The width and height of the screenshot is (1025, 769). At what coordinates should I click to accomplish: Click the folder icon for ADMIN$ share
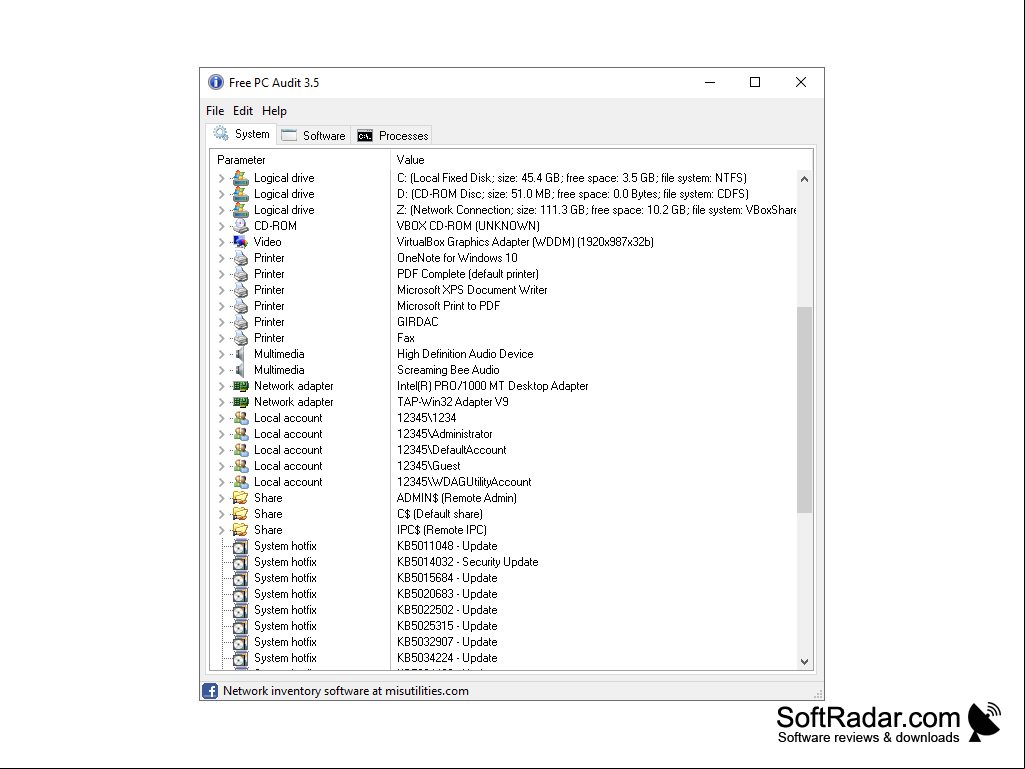[241, 498]
